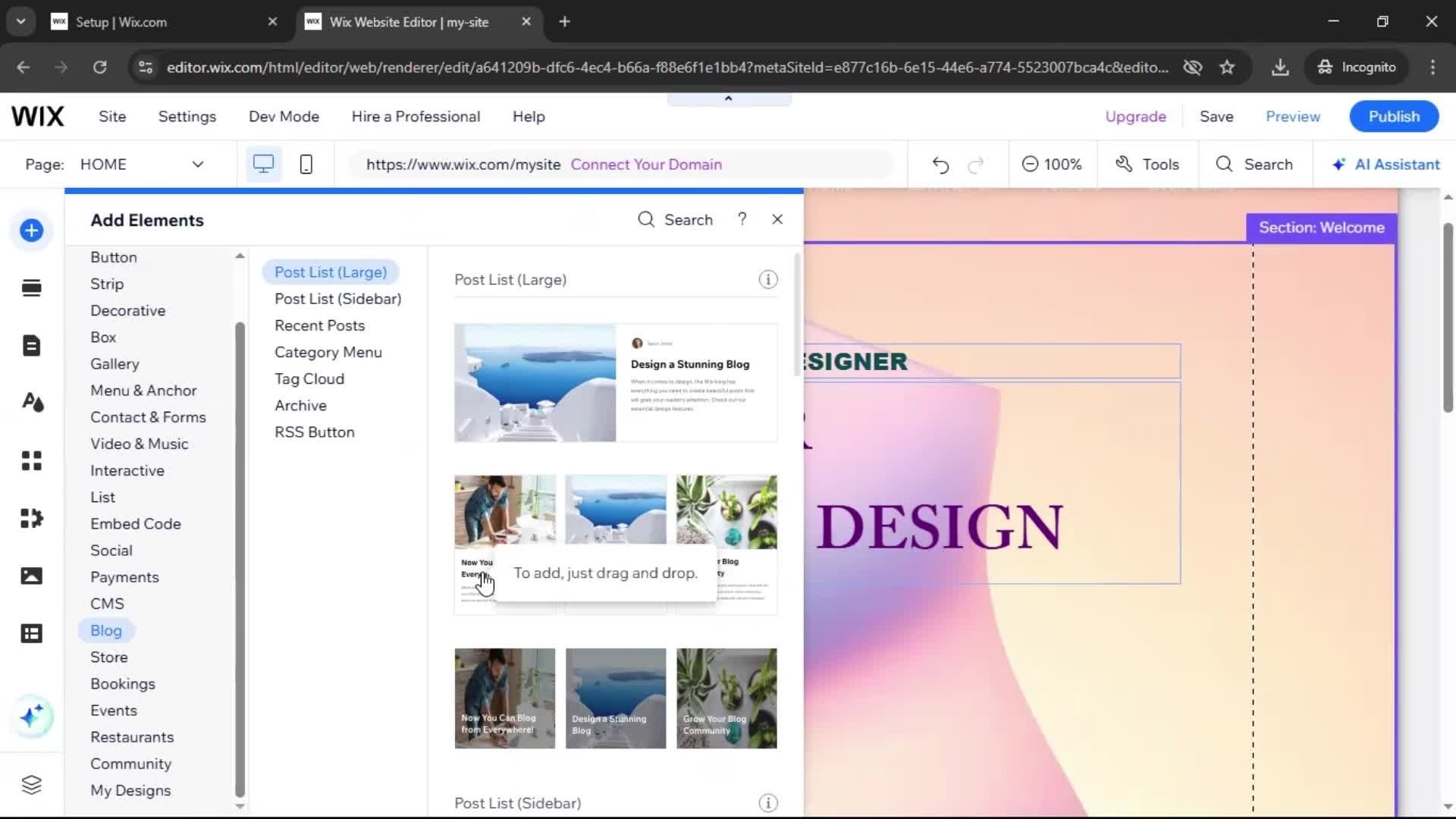Click the zoom out 100% control

pyautogui.click(x=1052, y=165)
